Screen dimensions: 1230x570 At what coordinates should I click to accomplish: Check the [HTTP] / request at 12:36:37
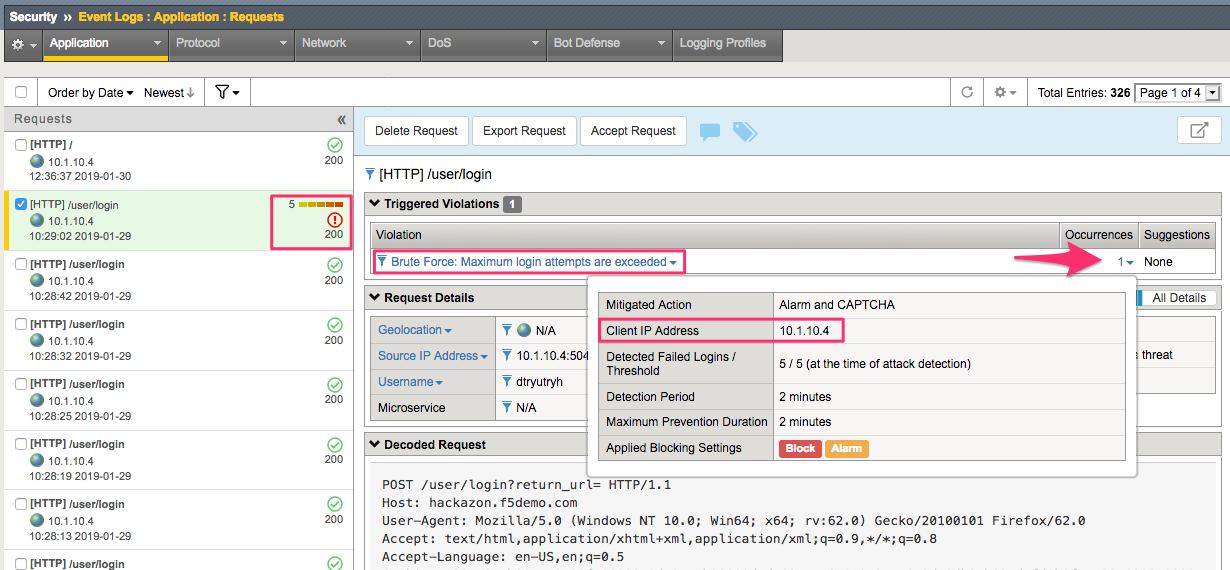[x=21, y=145]
